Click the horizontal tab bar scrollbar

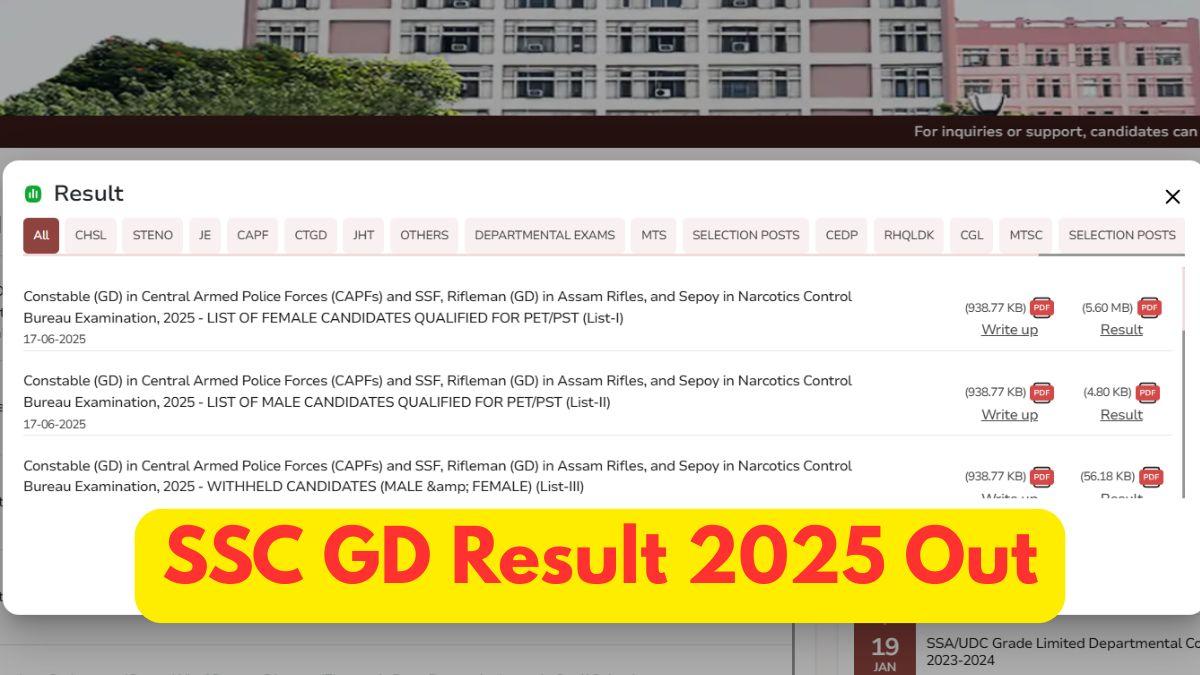1110,255
